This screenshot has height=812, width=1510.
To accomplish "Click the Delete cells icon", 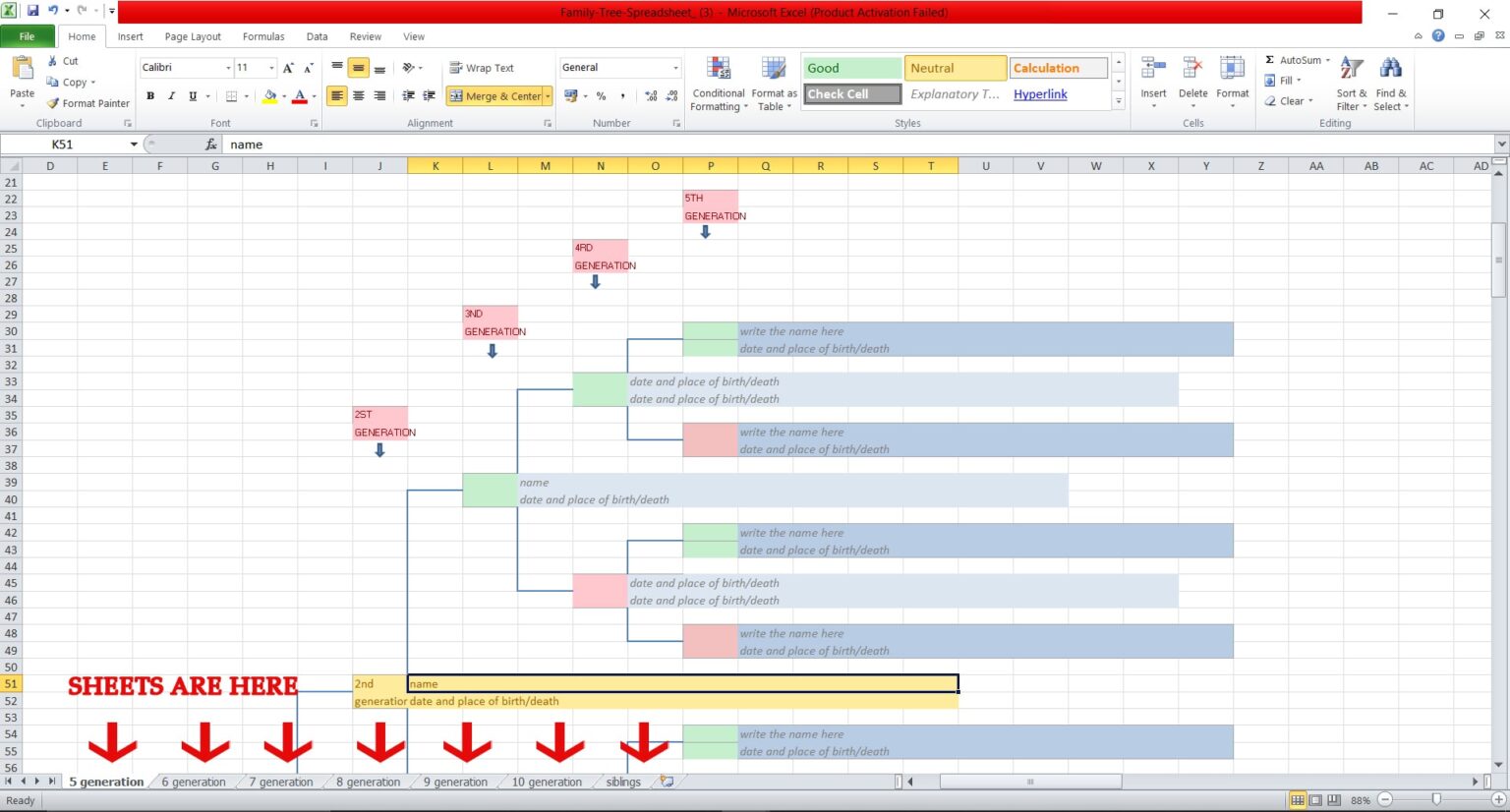I will [1192, 70].
